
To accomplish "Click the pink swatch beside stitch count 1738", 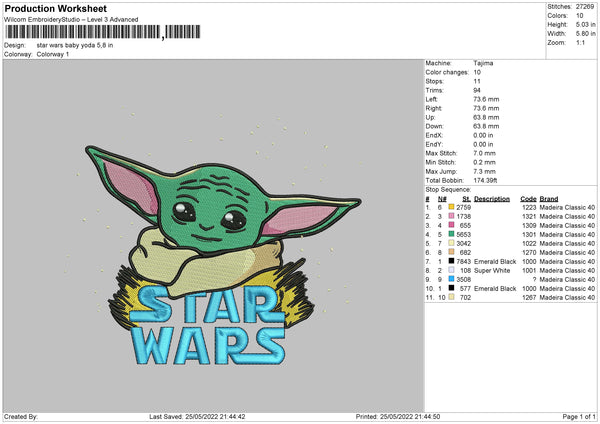I will pos(451,216).
